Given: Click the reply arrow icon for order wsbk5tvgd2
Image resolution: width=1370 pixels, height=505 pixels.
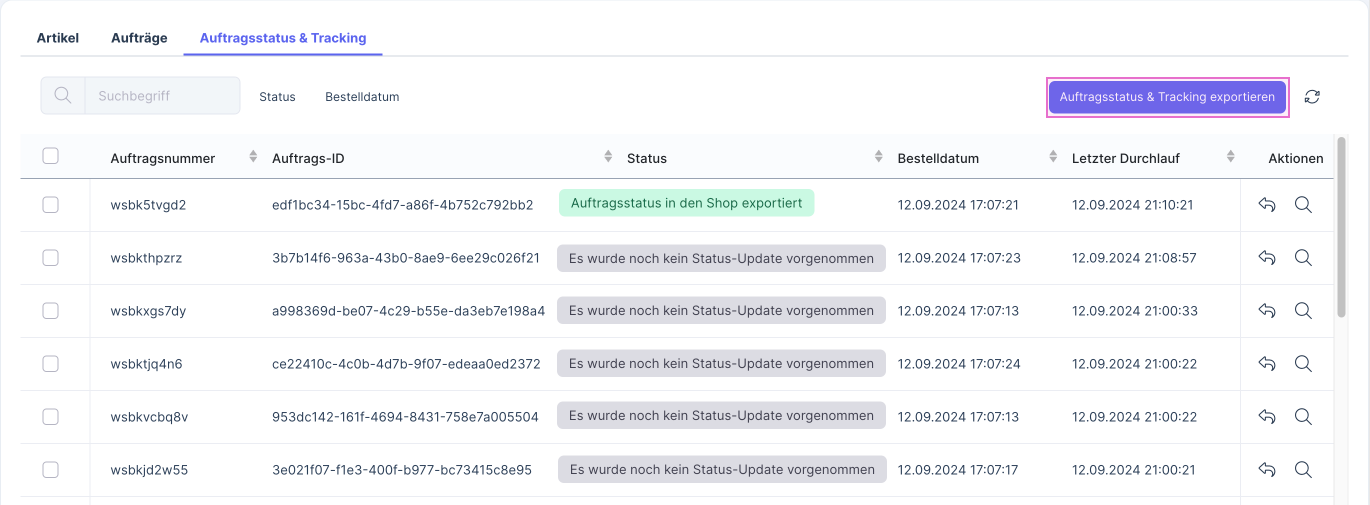Looking at the screenshot, I should pos(1267,205).
